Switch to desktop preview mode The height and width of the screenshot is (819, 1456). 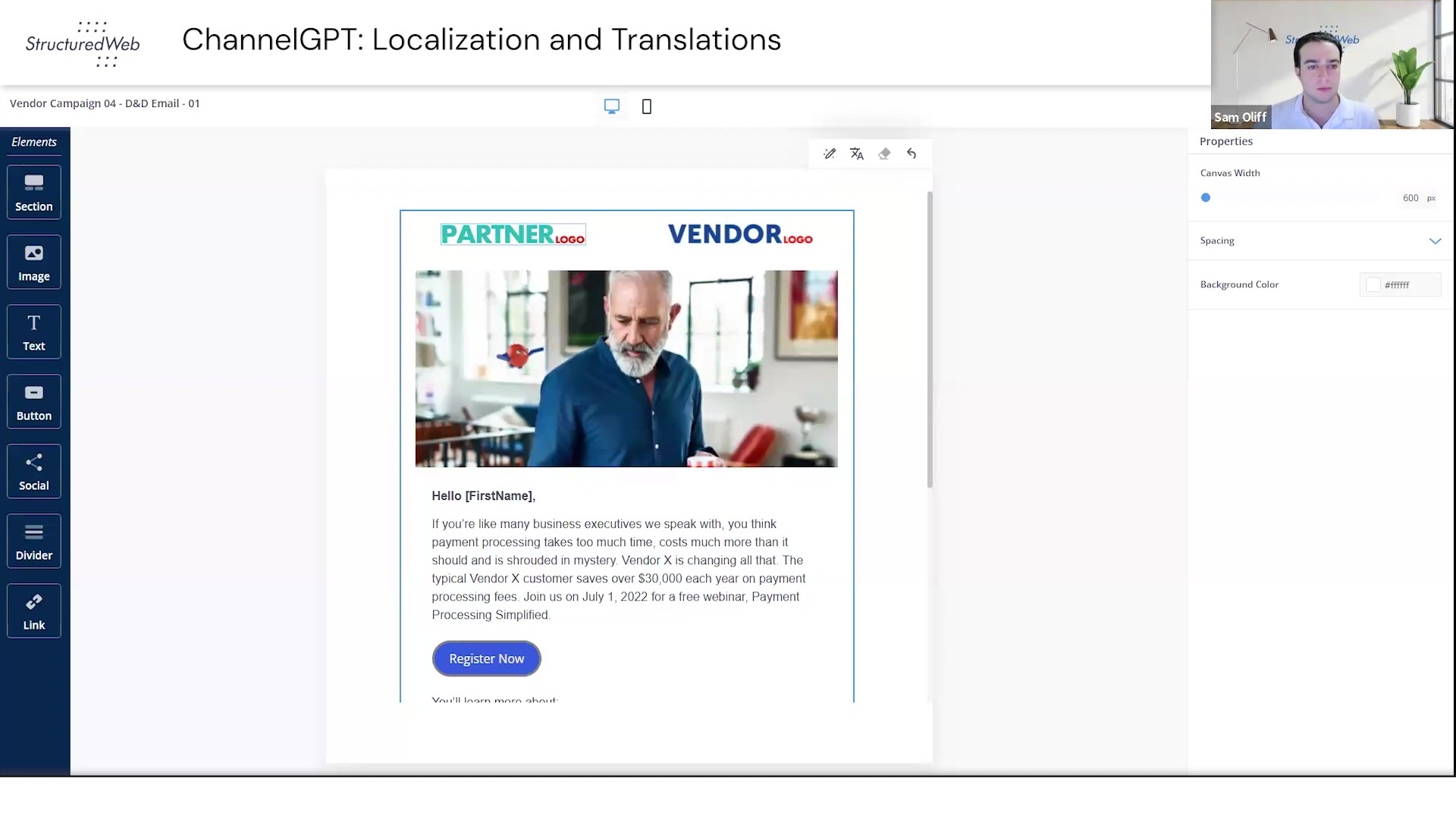pyautogui.click(x=612, y=106)
